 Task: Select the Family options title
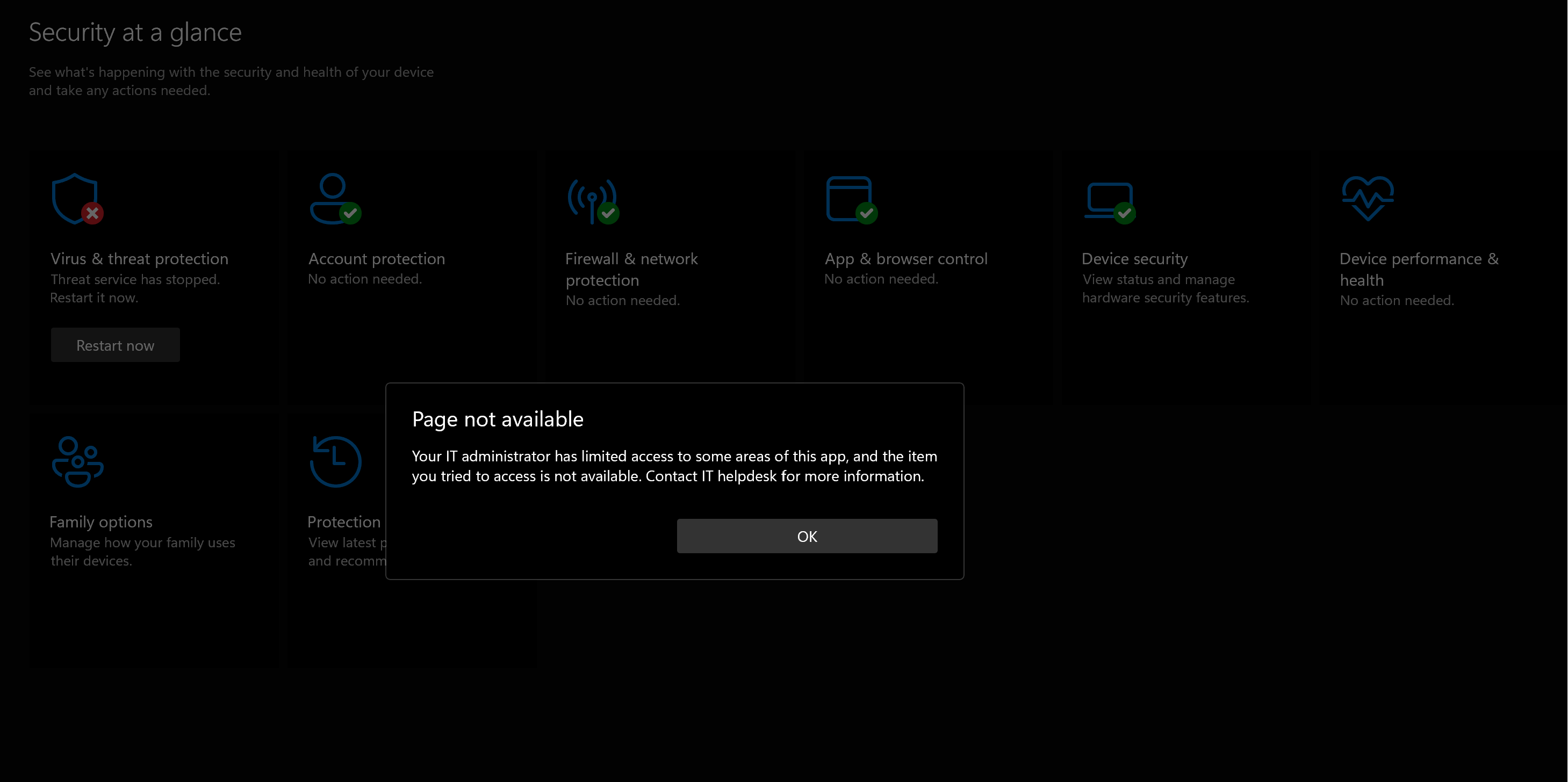pos(101,522)
